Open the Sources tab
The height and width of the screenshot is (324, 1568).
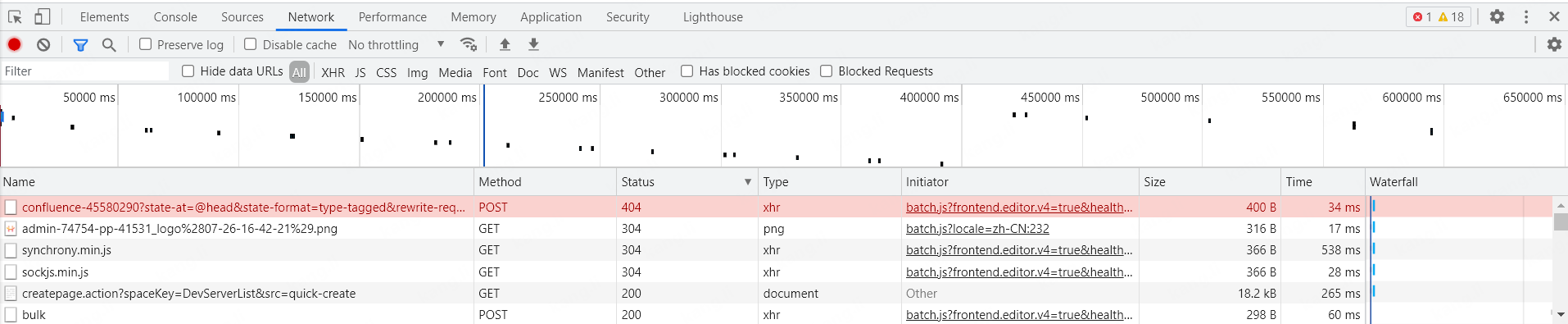click(242, 16)
